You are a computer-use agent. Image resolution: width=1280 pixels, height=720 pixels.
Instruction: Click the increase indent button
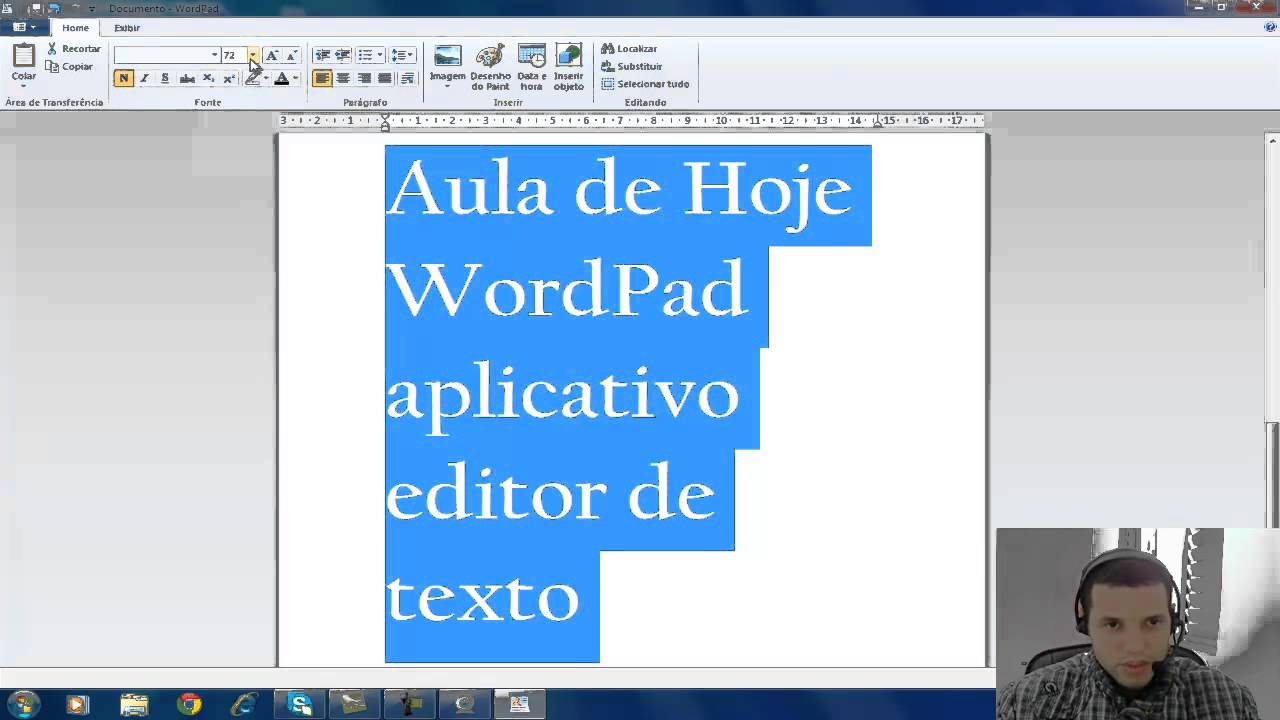coord(343,55)
